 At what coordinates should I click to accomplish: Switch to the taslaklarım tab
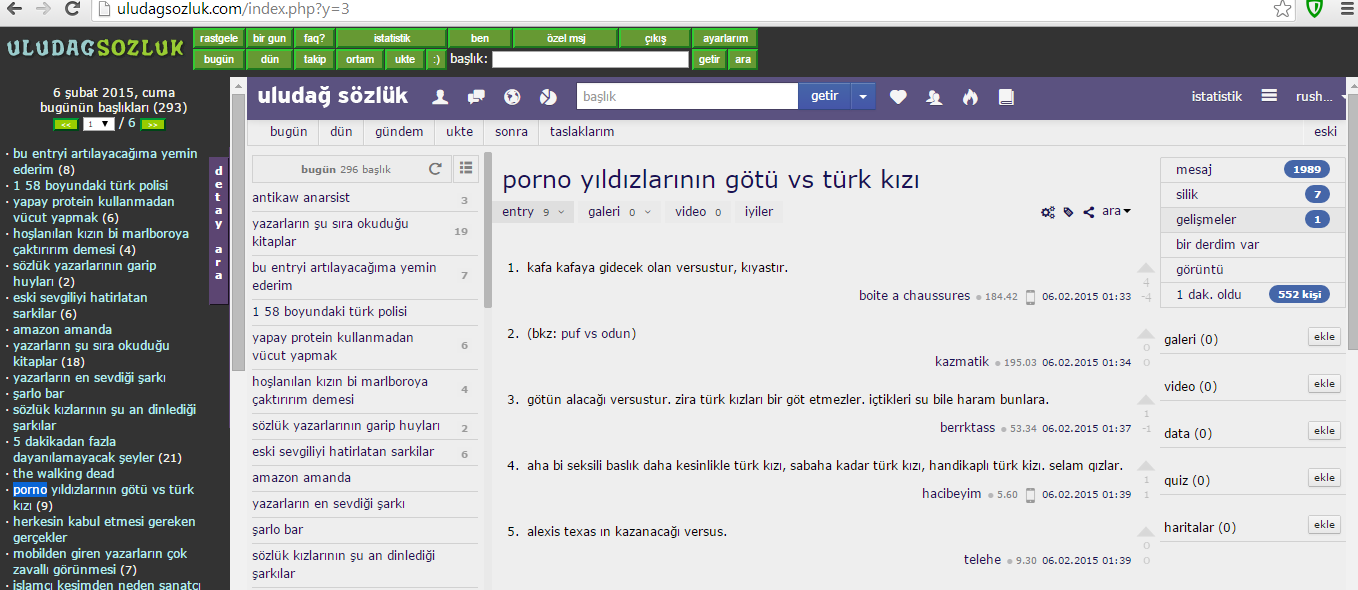582,132
